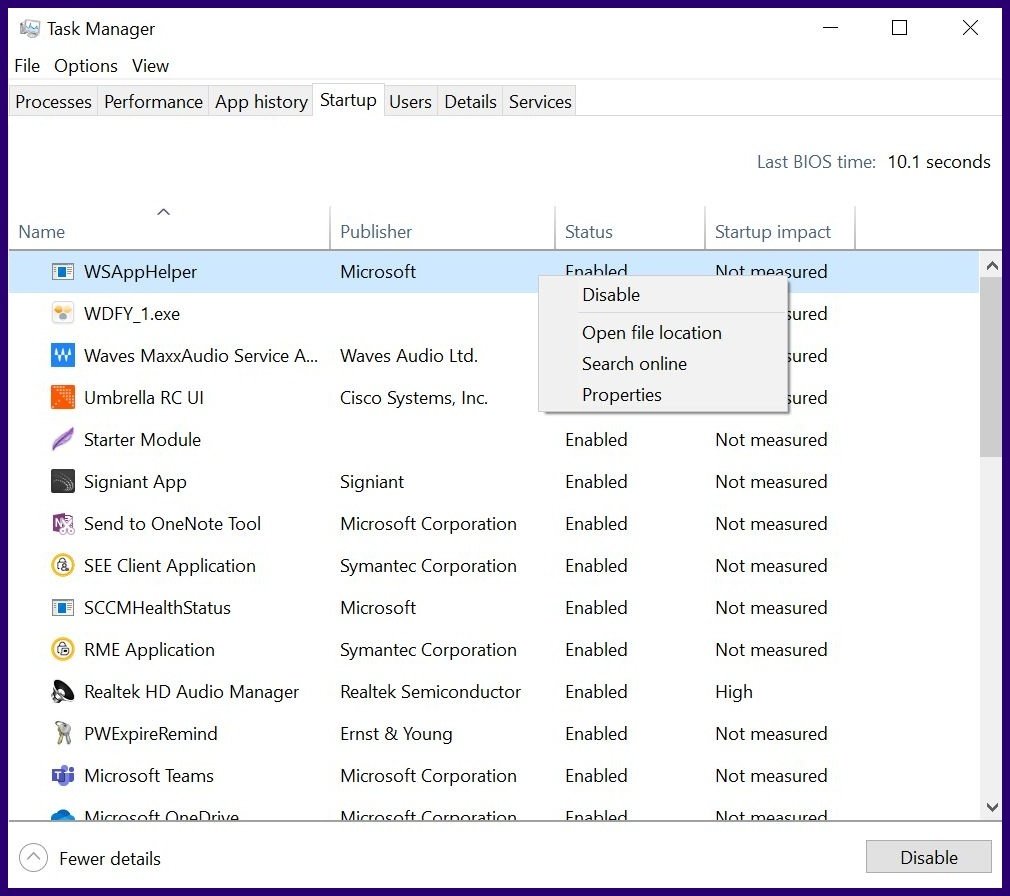Select the Starter Module row name

[142, 440]
